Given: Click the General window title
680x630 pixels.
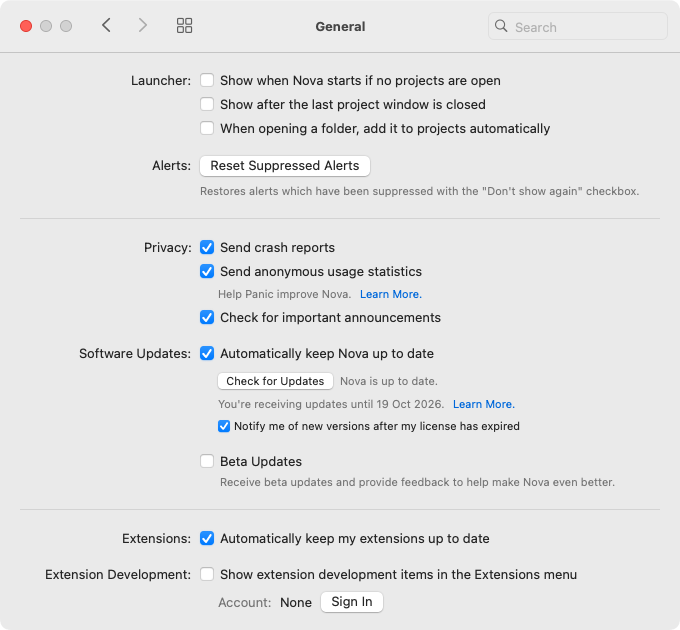Looking at the screenshot, I should pos(340,26).
